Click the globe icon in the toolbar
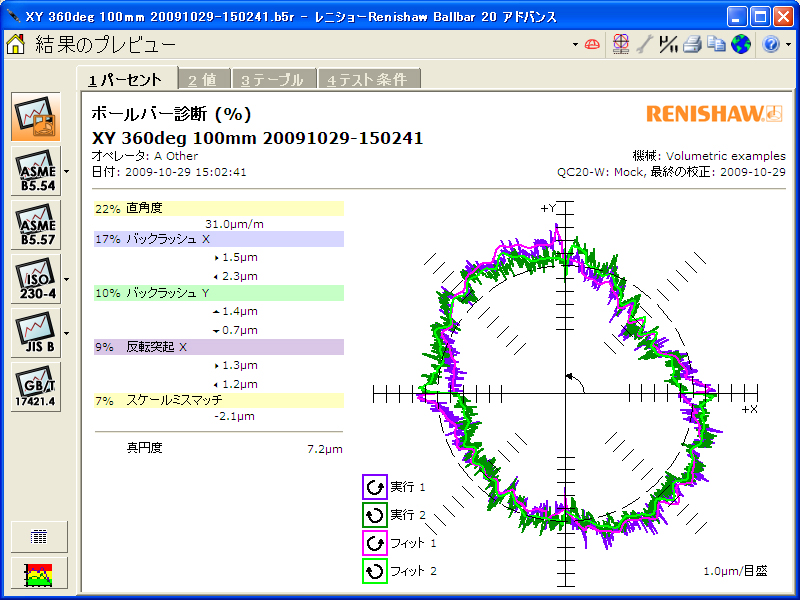This screenshot has width=800, height=600. (x=740, y=44)
